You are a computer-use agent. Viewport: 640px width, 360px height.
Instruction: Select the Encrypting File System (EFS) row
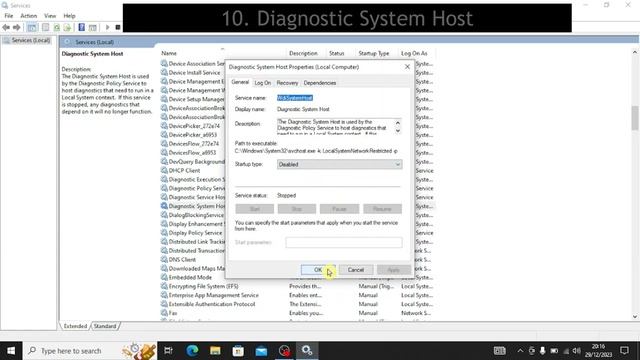click(x=297, y=286)
